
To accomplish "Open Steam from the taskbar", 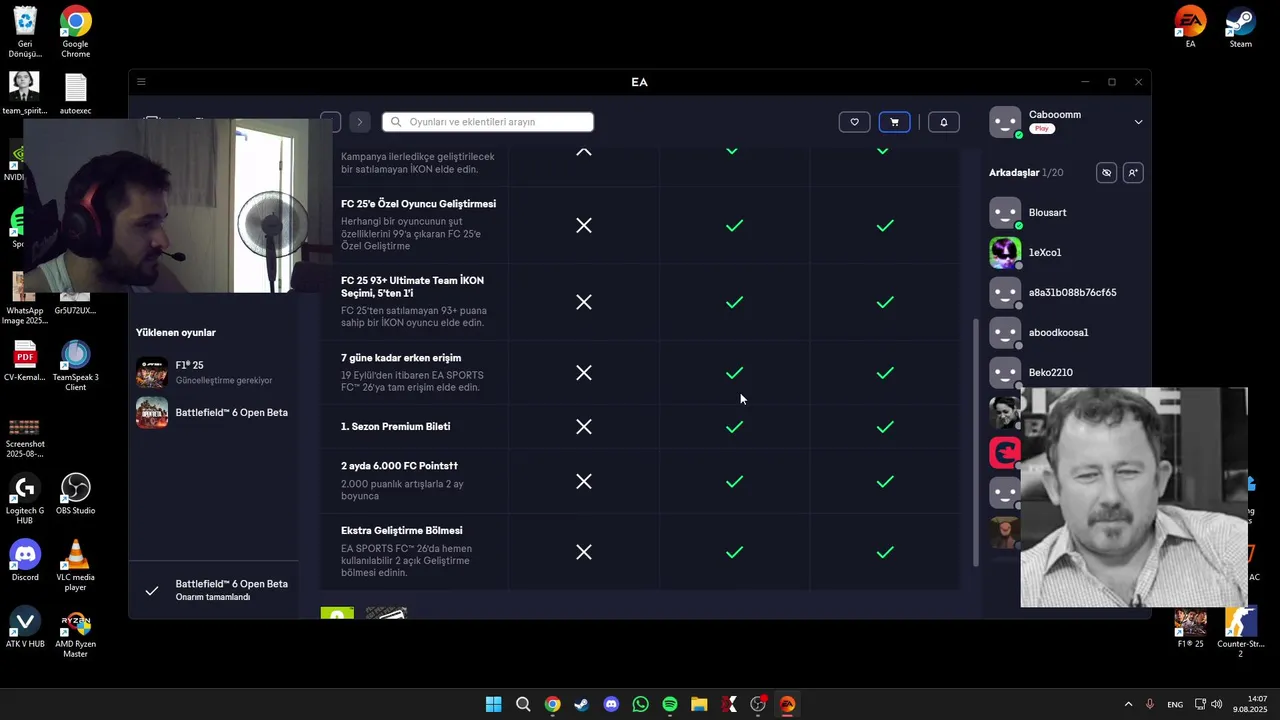I will pos(581,704).
